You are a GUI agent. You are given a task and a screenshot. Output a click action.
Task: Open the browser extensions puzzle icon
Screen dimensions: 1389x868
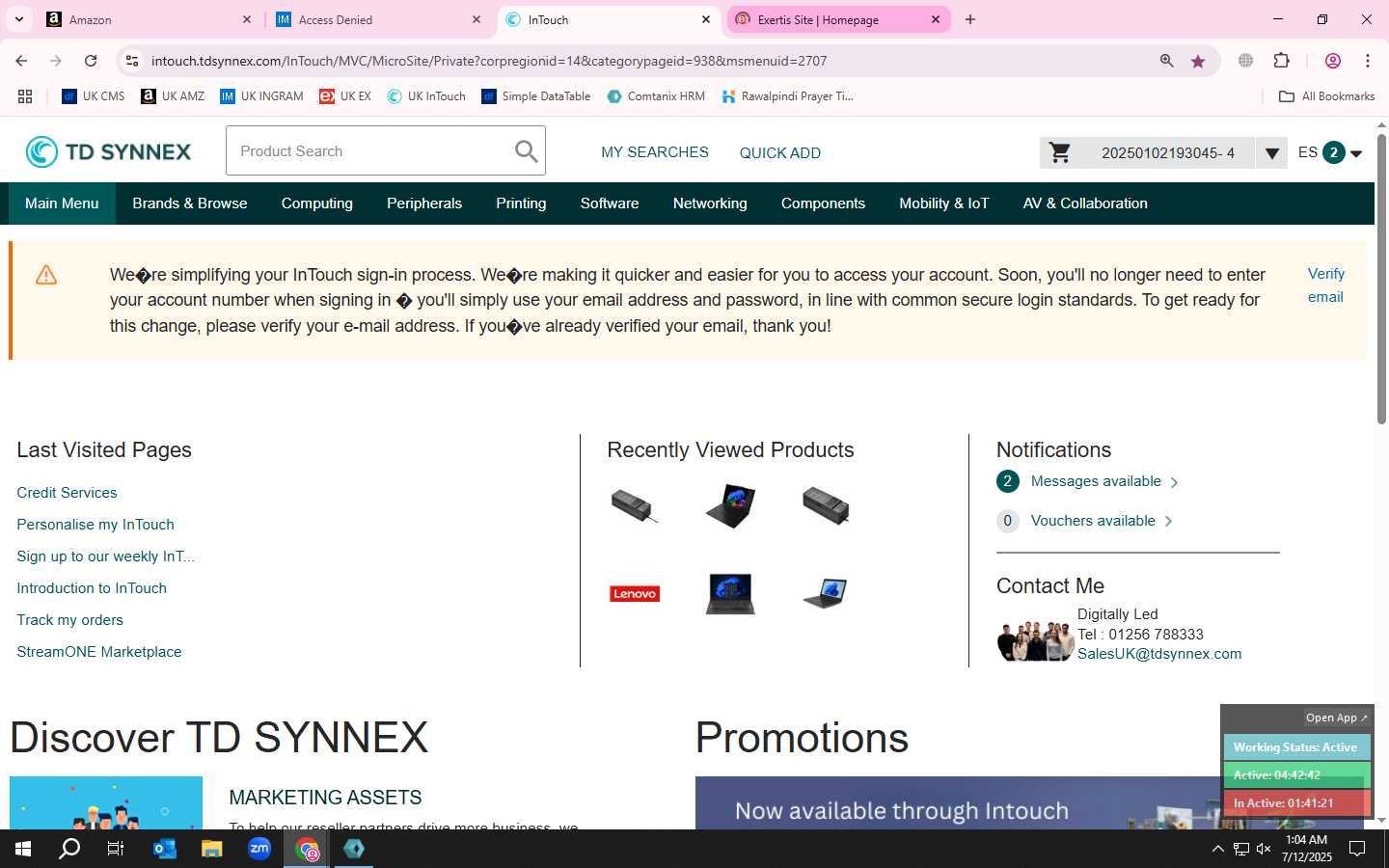(1281, 61)
